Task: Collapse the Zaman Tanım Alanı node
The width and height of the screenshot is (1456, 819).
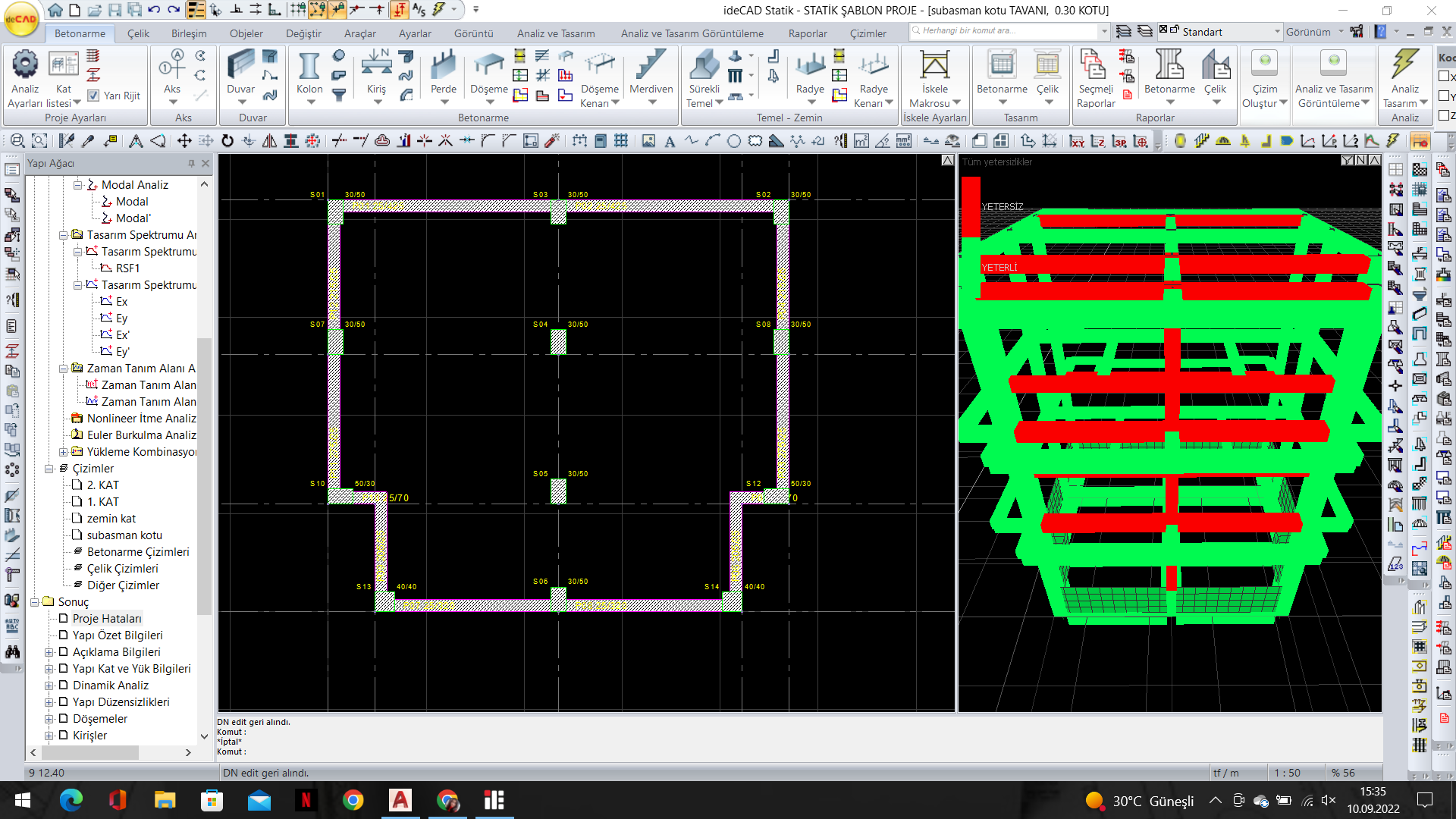Action: click(64, 369)
